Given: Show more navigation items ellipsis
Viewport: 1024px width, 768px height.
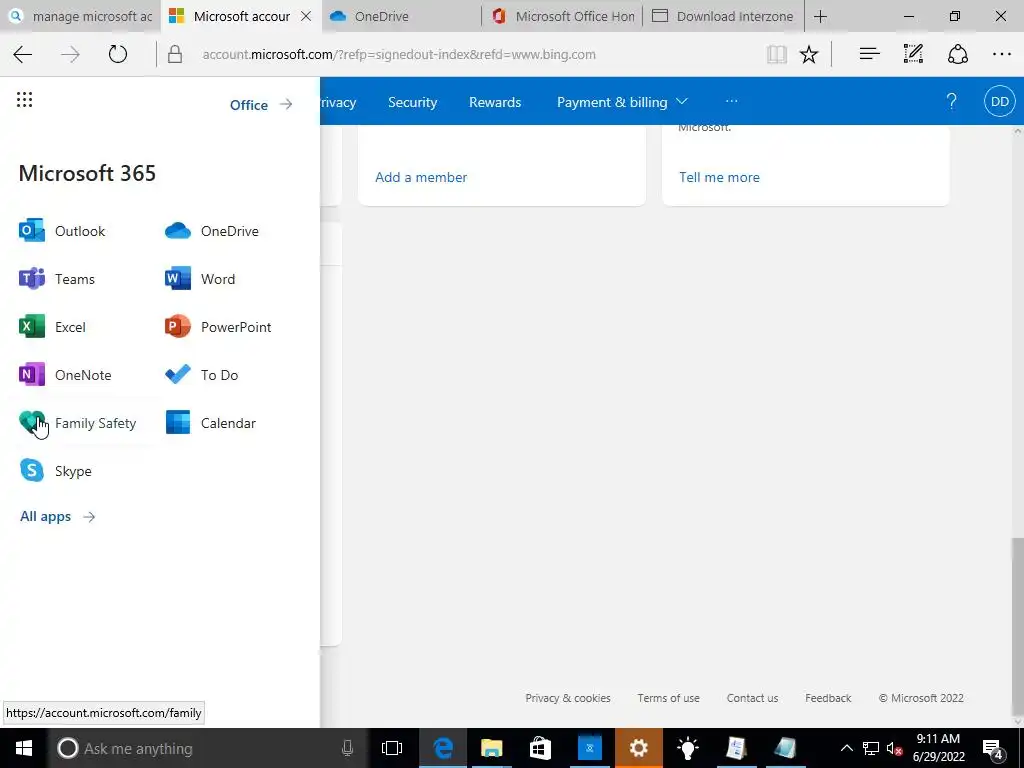Looking at the screenshot, I should click(x=731, y=101).
